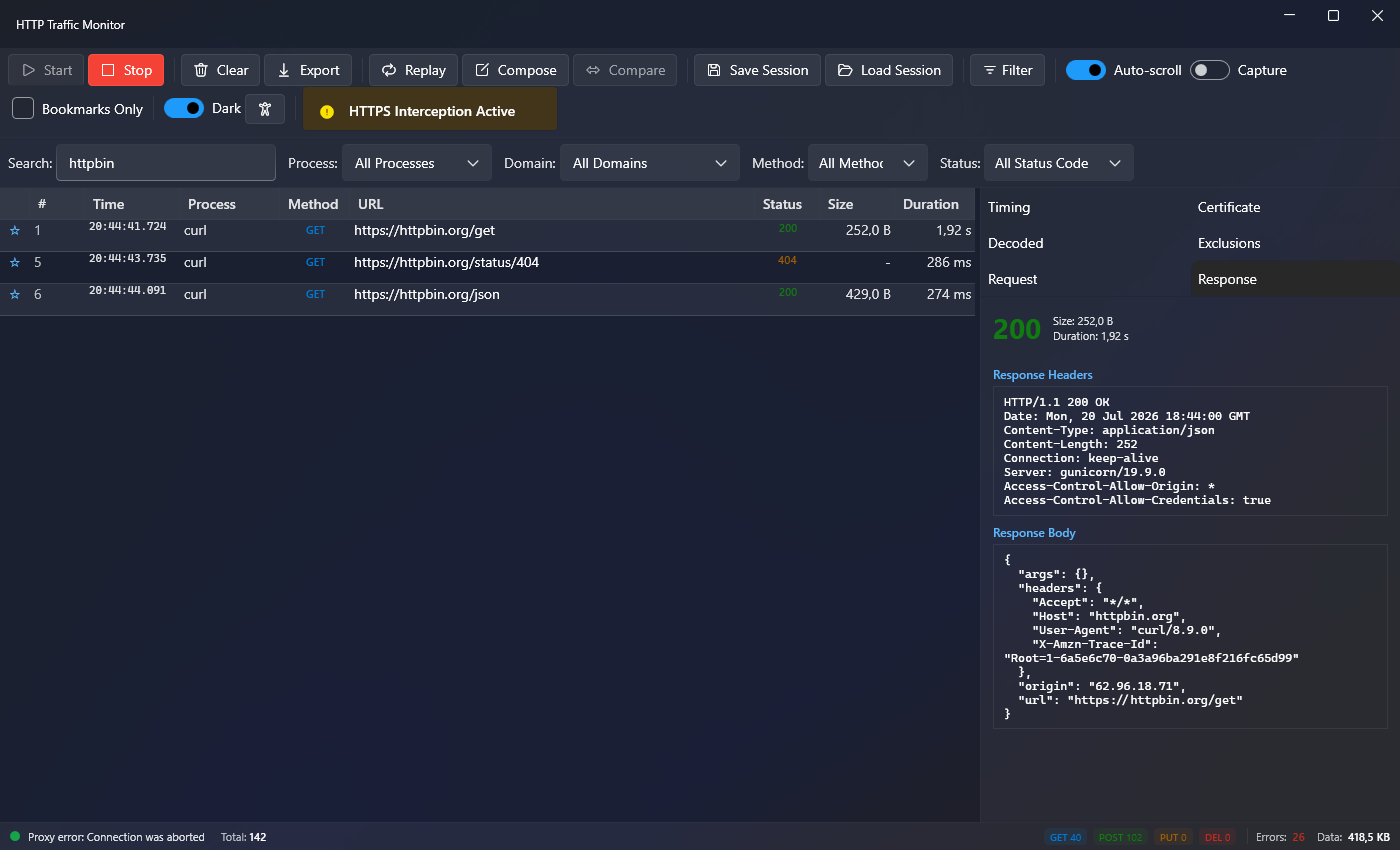Open the Compose request tool
Viewport: 1400px width, 850px height.
click(x=515, y=70)
